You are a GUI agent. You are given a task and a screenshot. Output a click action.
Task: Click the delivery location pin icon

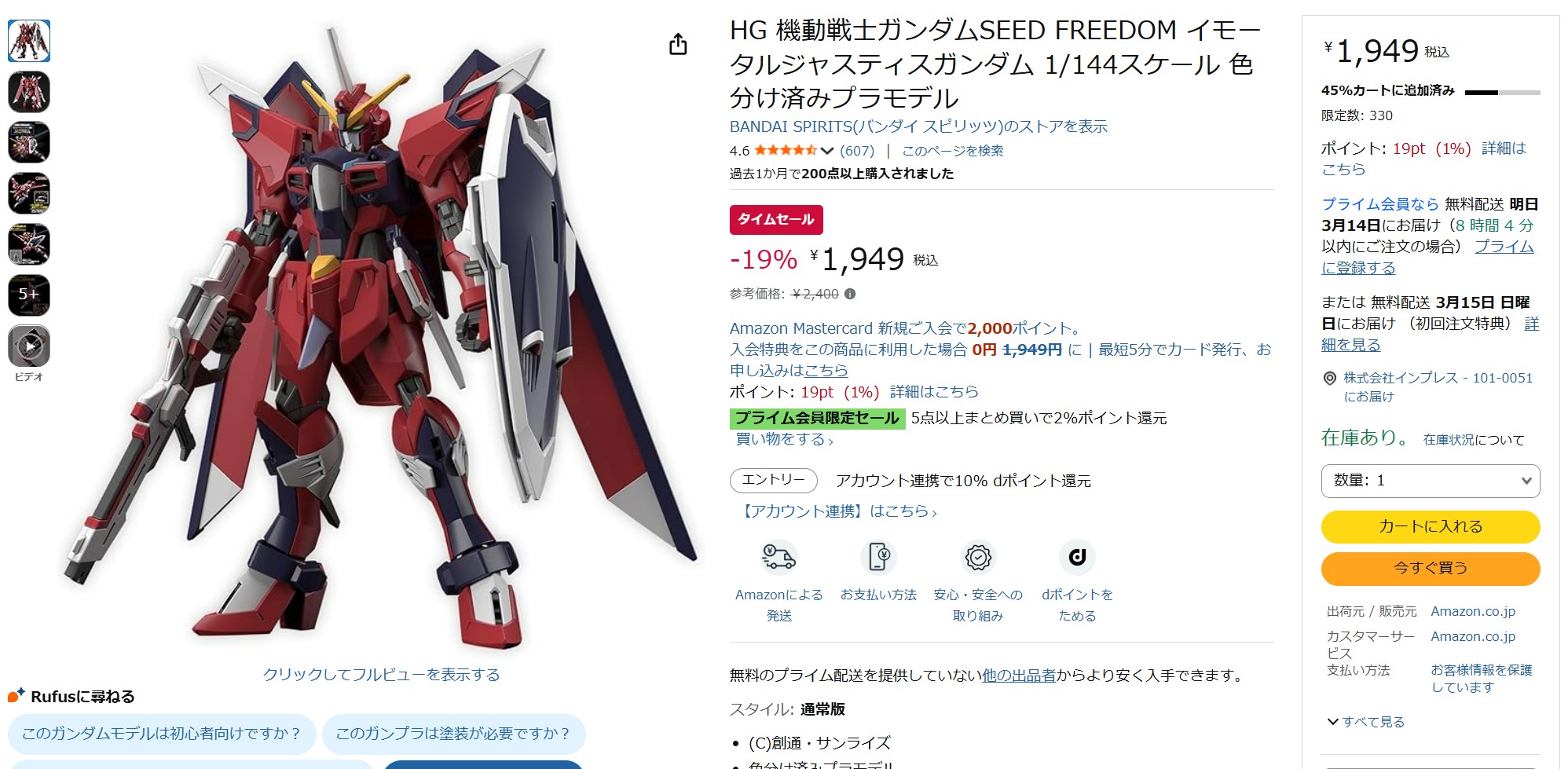click(x=1329, y=379)
